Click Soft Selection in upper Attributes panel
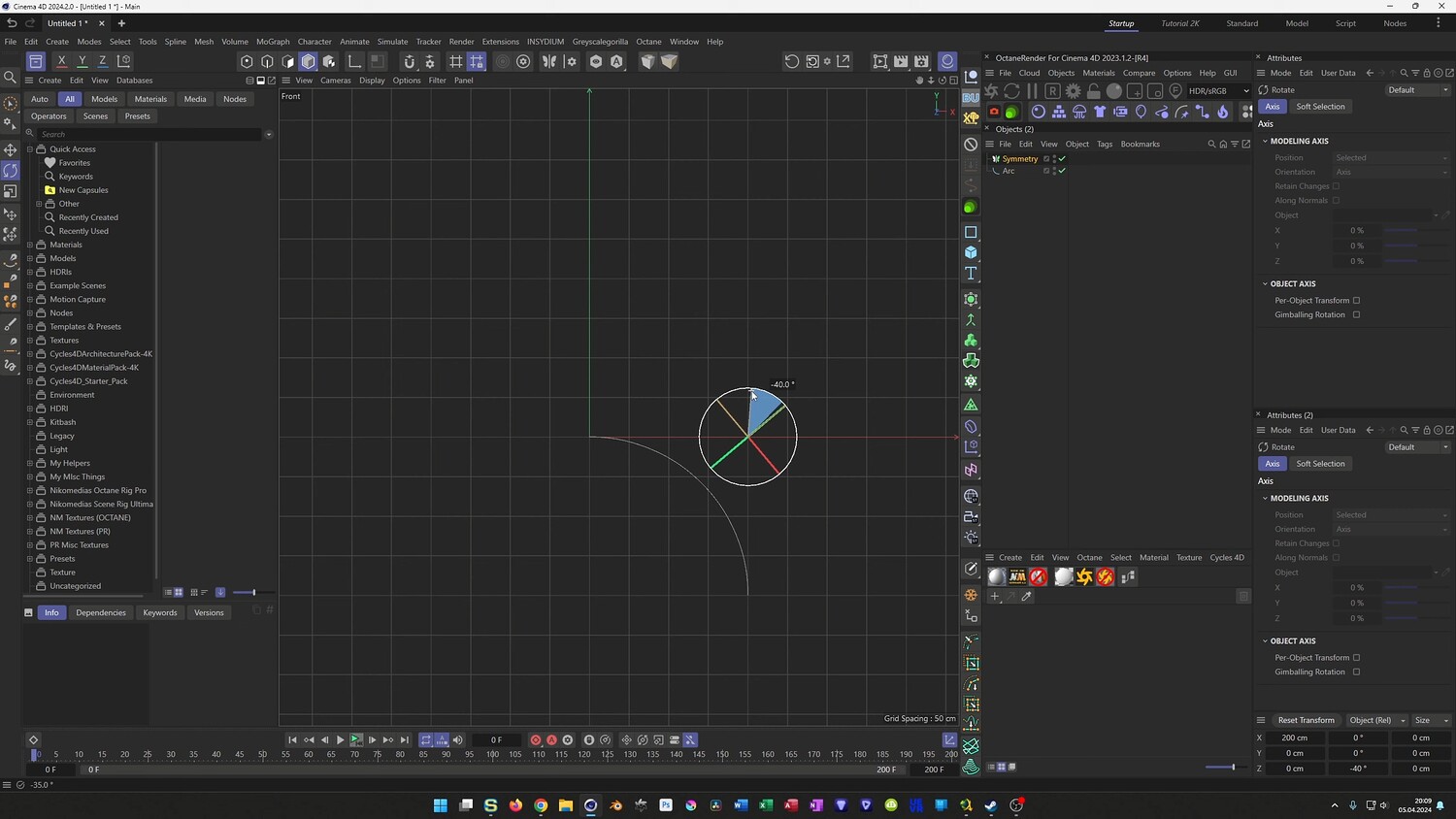 1320,107
